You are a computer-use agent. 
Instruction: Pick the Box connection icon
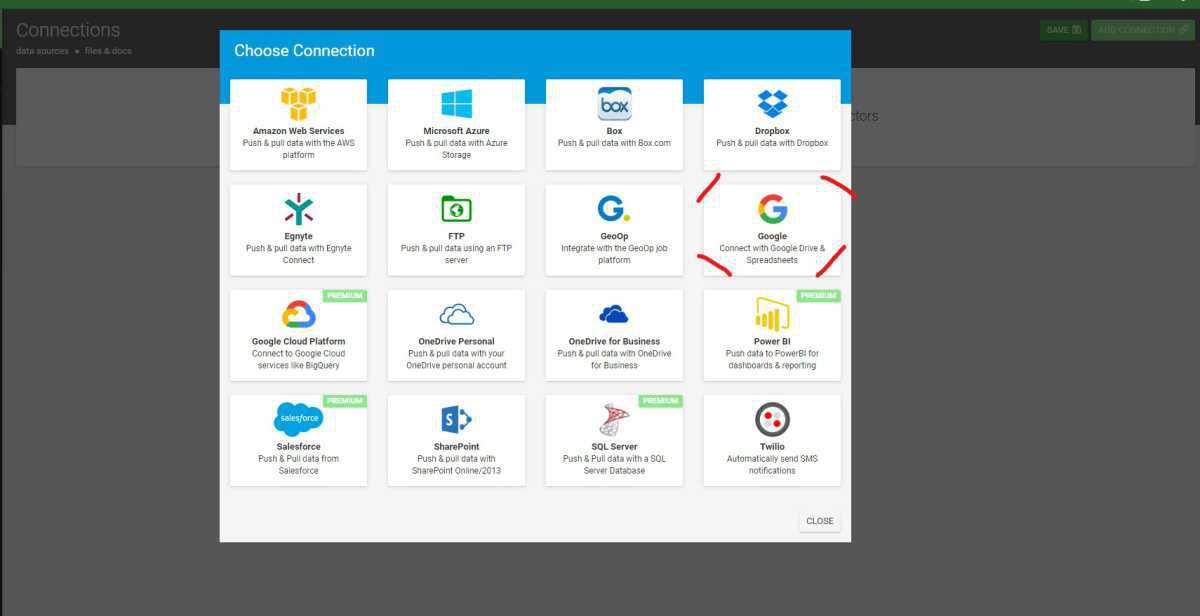(614, 103)
